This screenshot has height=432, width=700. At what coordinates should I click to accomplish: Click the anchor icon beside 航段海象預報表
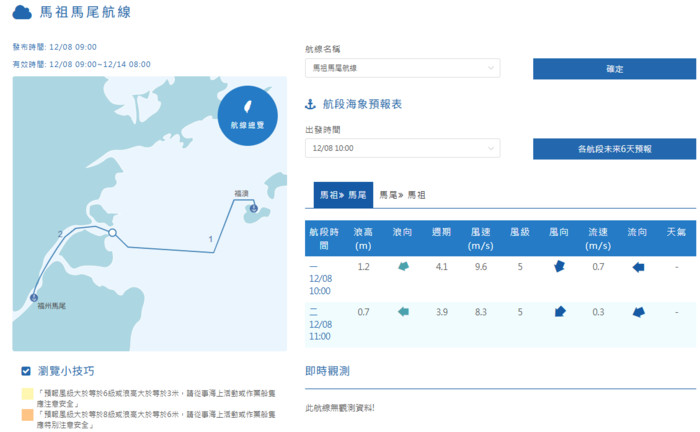[x=310, y=104]
